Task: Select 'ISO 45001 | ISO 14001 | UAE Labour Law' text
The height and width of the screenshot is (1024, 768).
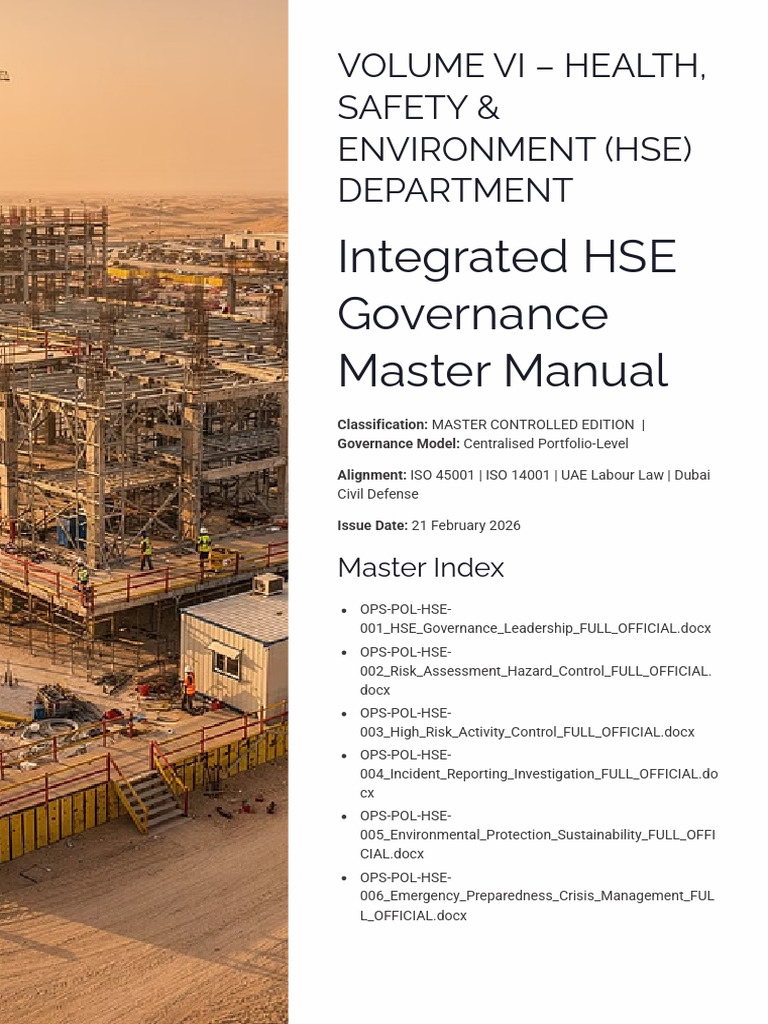Action: click(537, 475)
